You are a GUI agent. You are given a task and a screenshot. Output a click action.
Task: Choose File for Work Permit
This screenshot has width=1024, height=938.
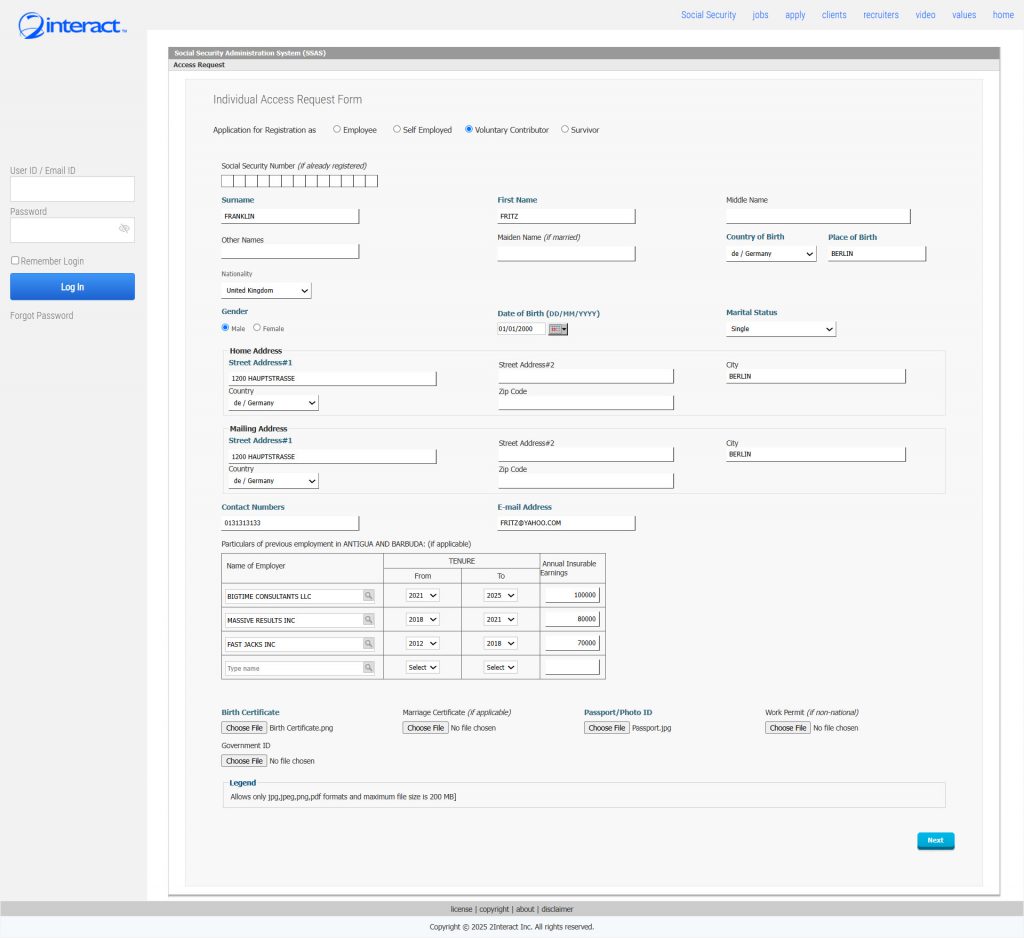(788, 728)
